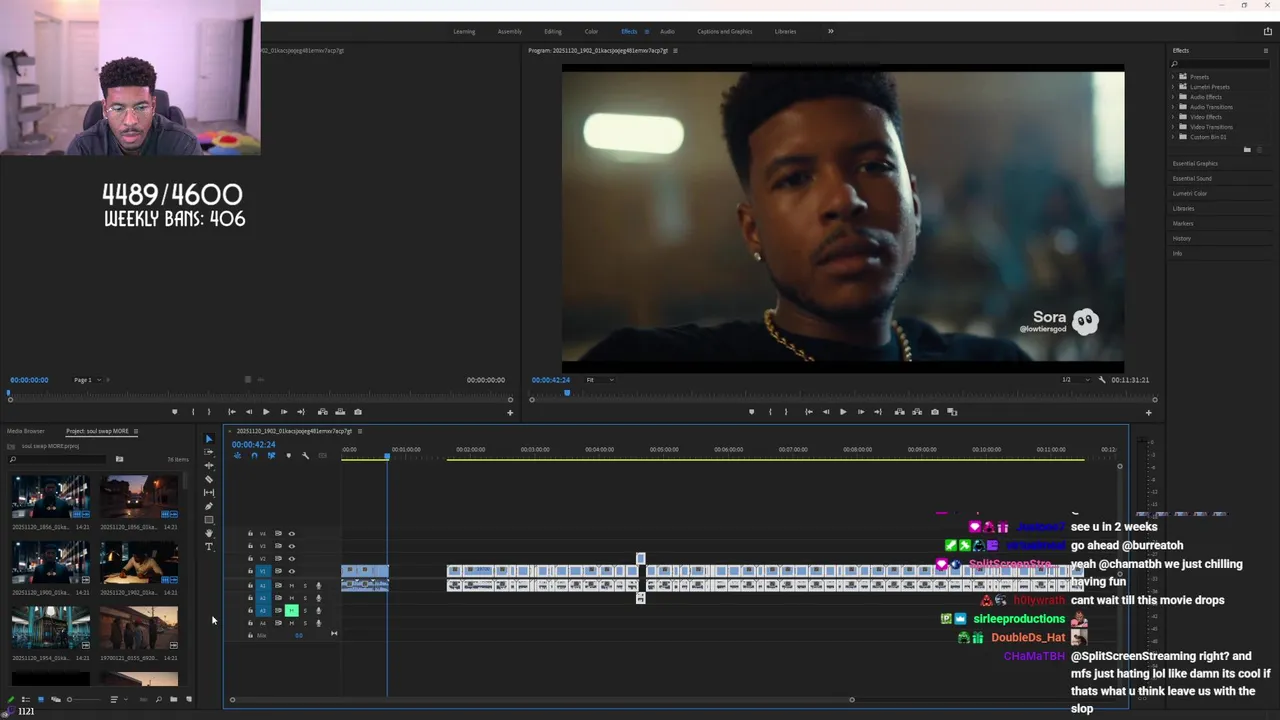1280x720 pixels.
Task: Toggle V4 track output eye
Action: [292, 533]
